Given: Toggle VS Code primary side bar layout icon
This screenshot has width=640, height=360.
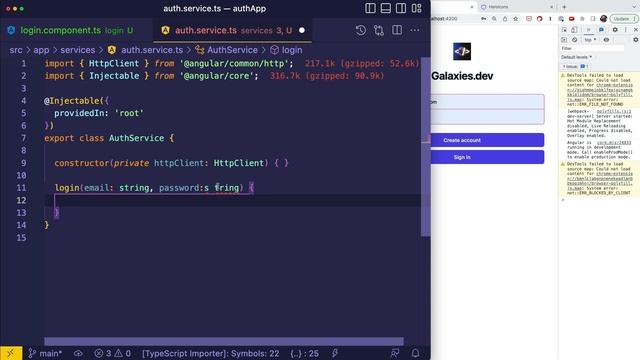Looking at the screenshot, I should coord(370,8).
